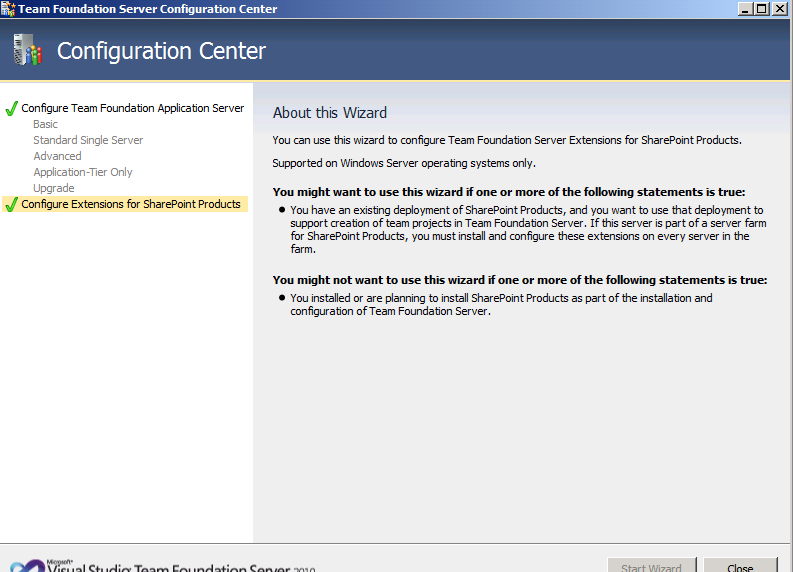Click the Visual Studio Team Foundation Server logo

162,566
